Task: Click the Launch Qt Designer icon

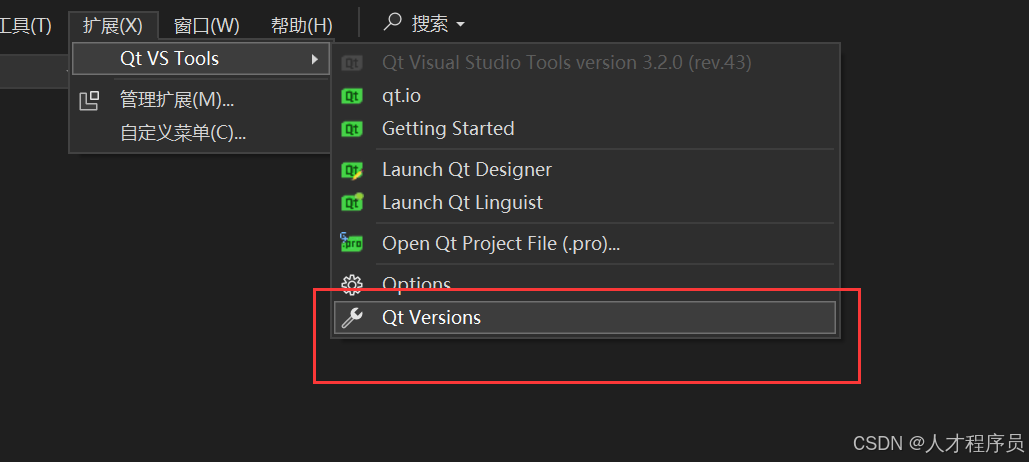Action: 352,170
